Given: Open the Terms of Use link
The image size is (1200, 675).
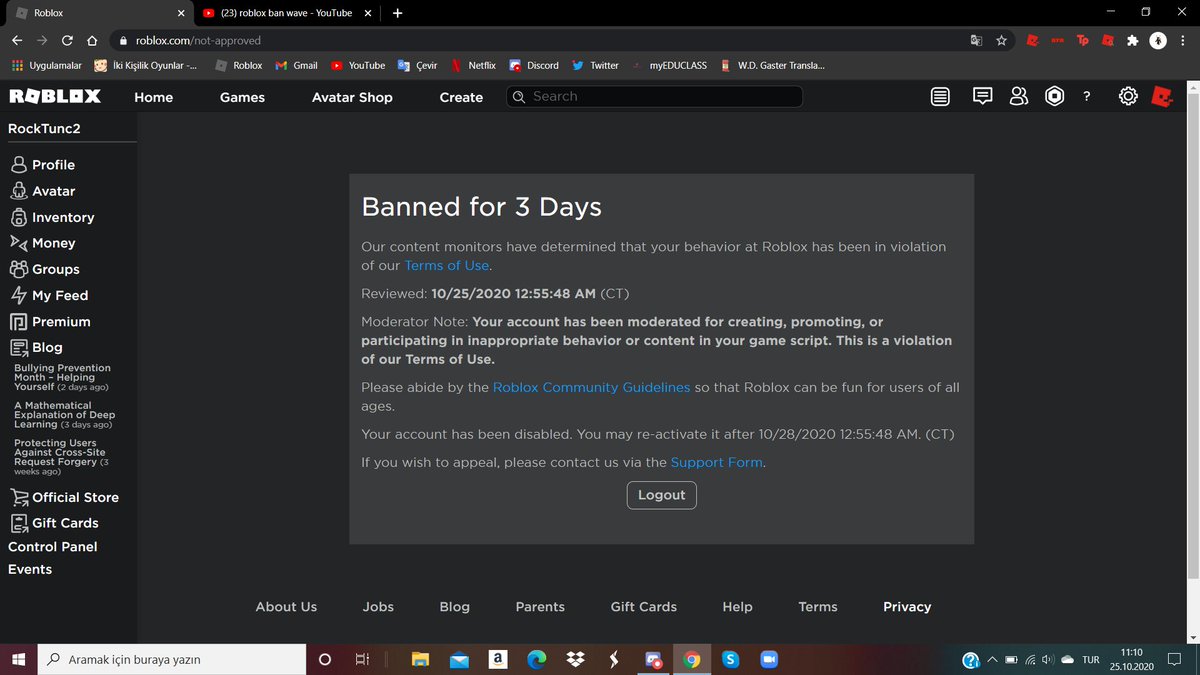Looking at the screenshot, I should [x=447, y=265].
